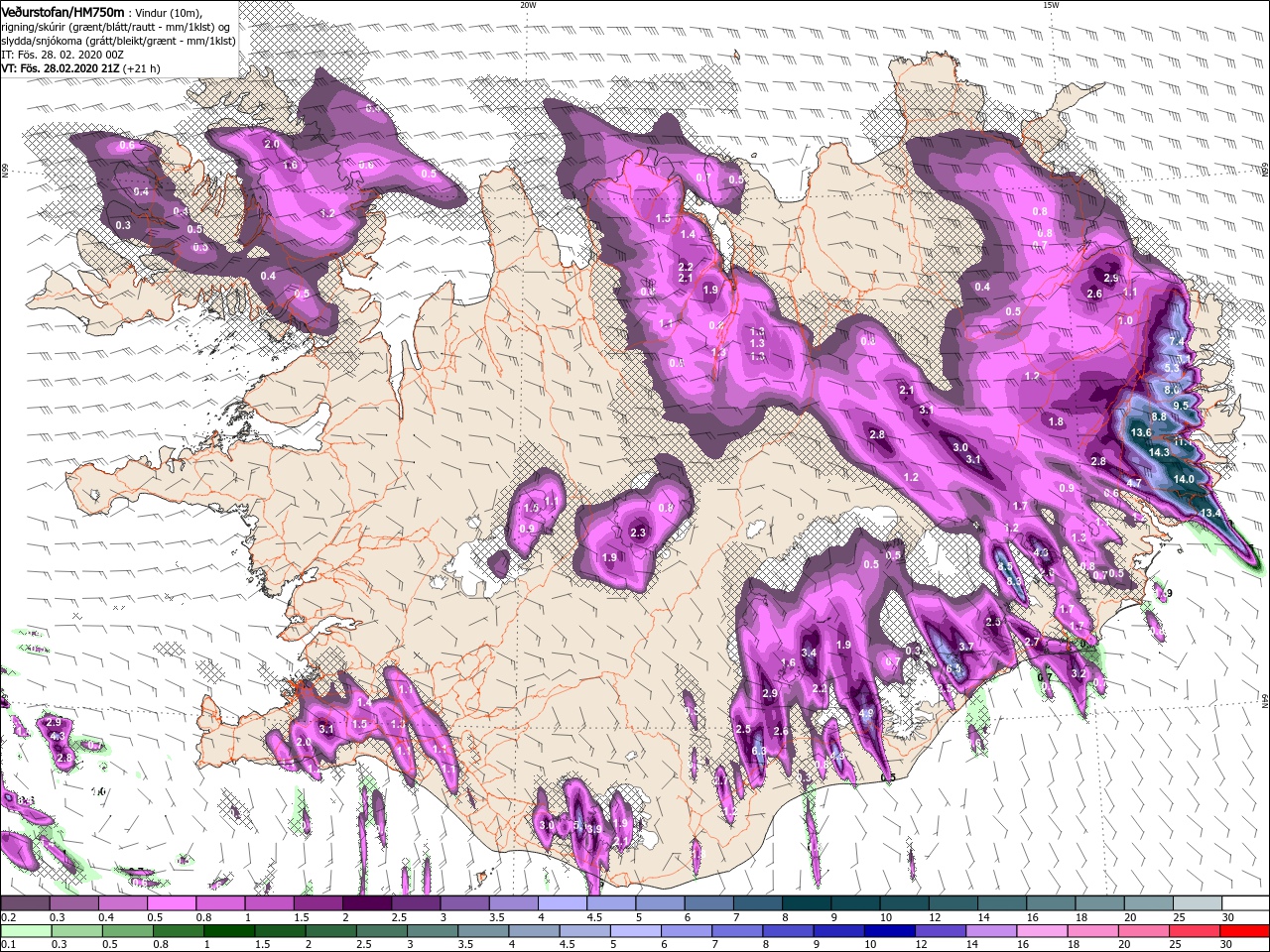Pick the slate blue 6 swatch in snow legend
The width and height of the screenshot is (1270, 952).
point(708,903)
